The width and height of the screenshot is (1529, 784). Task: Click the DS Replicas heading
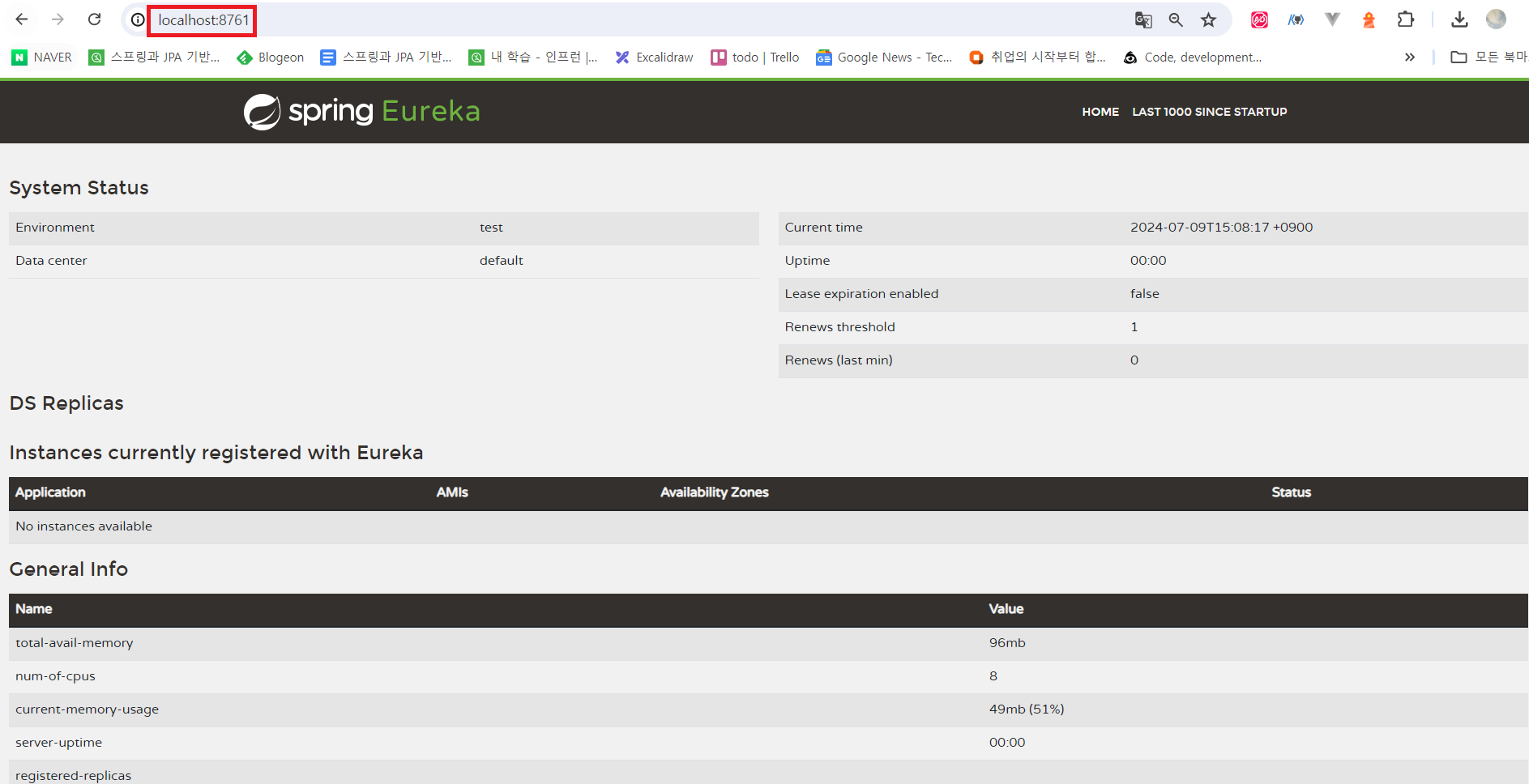click(66, 403)
